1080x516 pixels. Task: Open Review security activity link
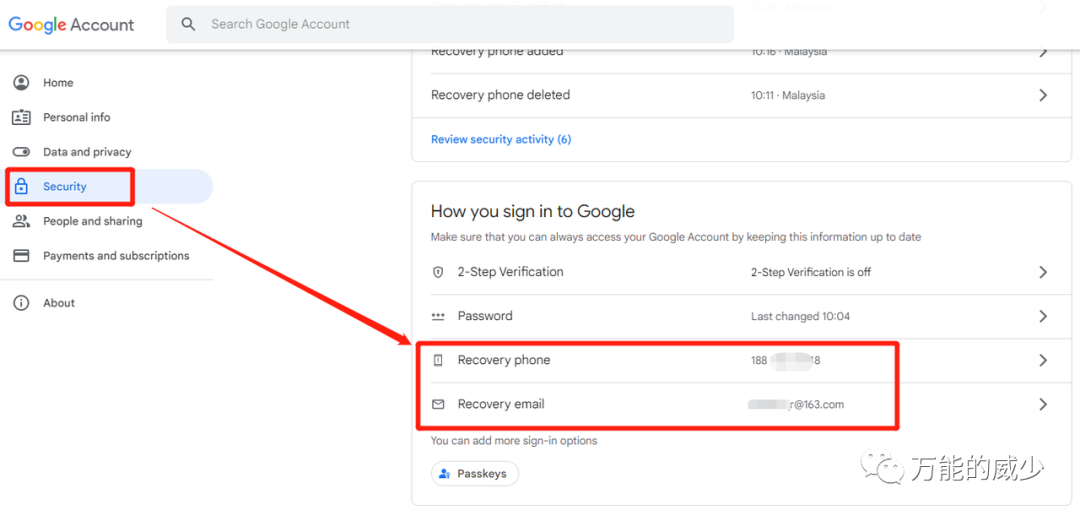coord(501,139)
